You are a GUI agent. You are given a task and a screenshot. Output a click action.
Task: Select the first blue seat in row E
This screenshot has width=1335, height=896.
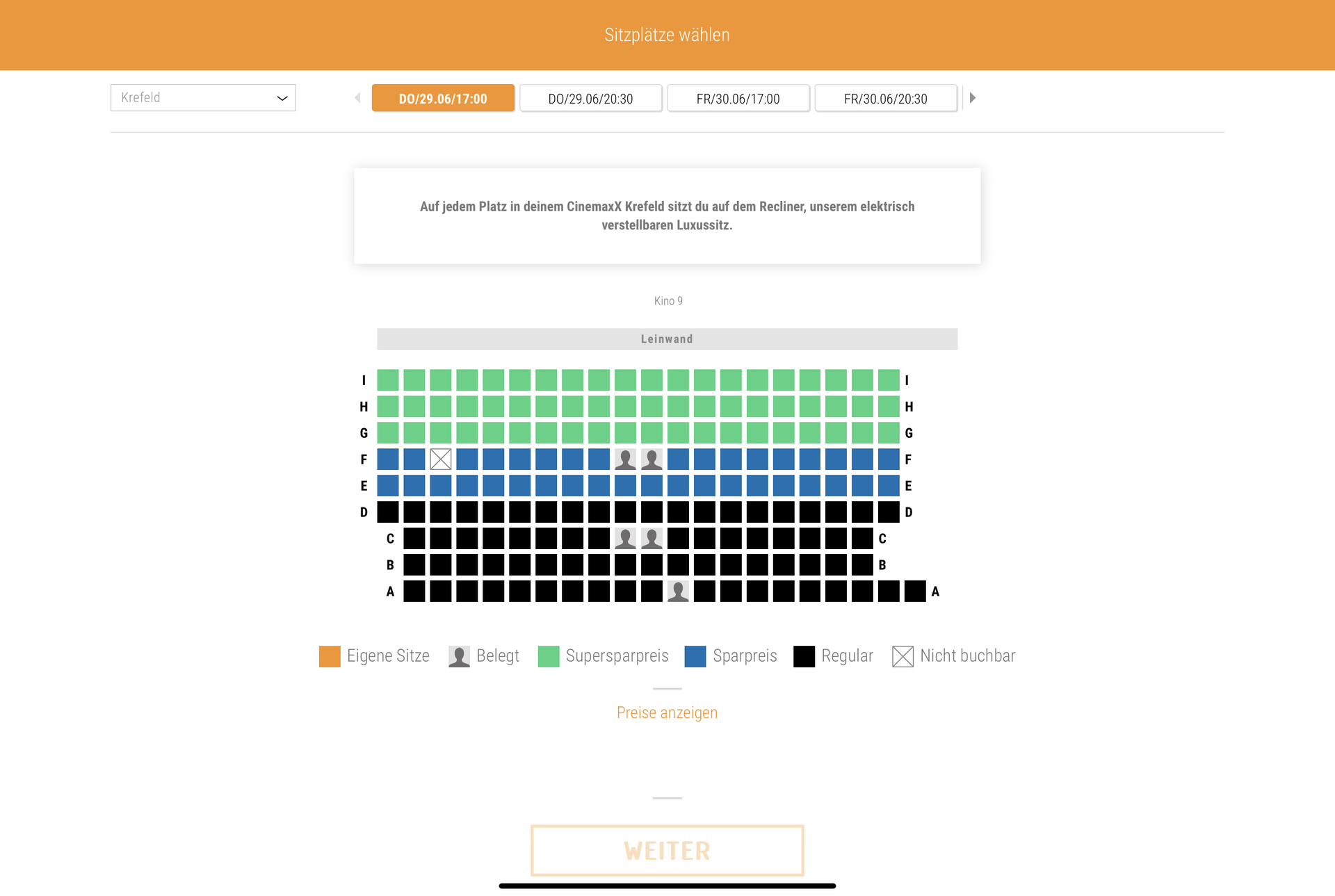[x=388, y=486]
